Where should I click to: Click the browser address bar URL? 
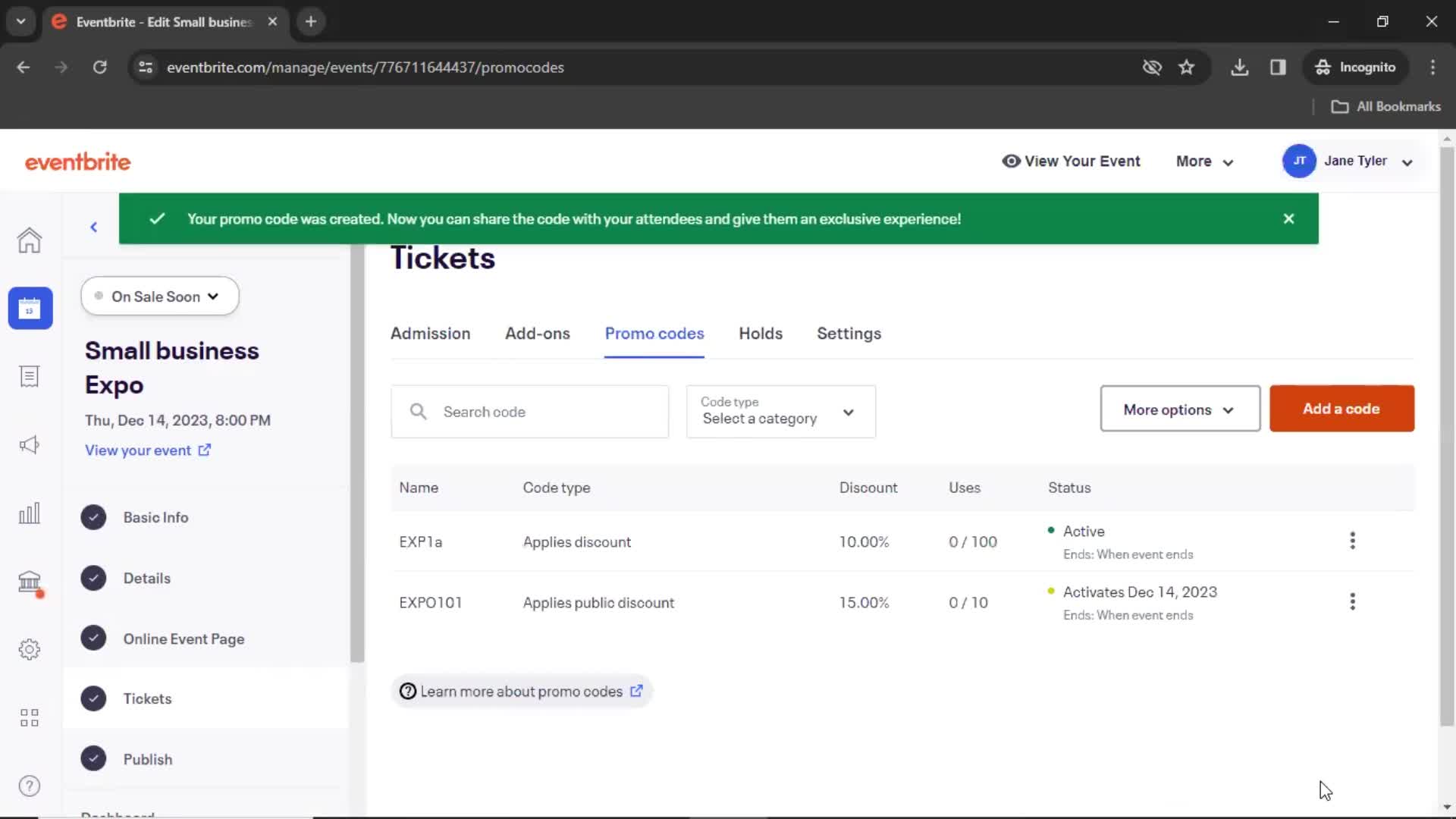pyautogui.click(x=365, y=67)
